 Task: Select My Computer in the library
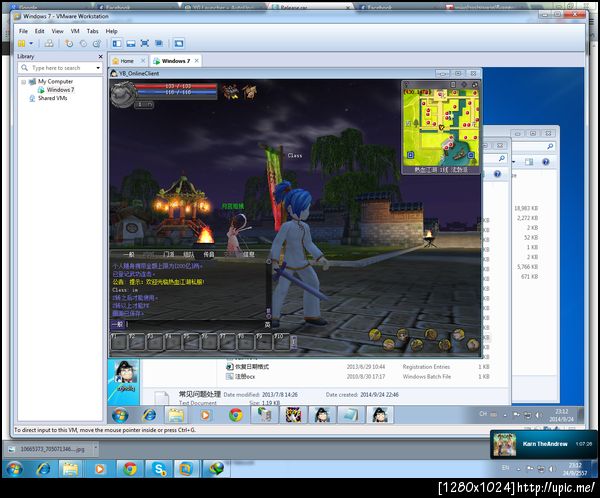tap(55, 82)
